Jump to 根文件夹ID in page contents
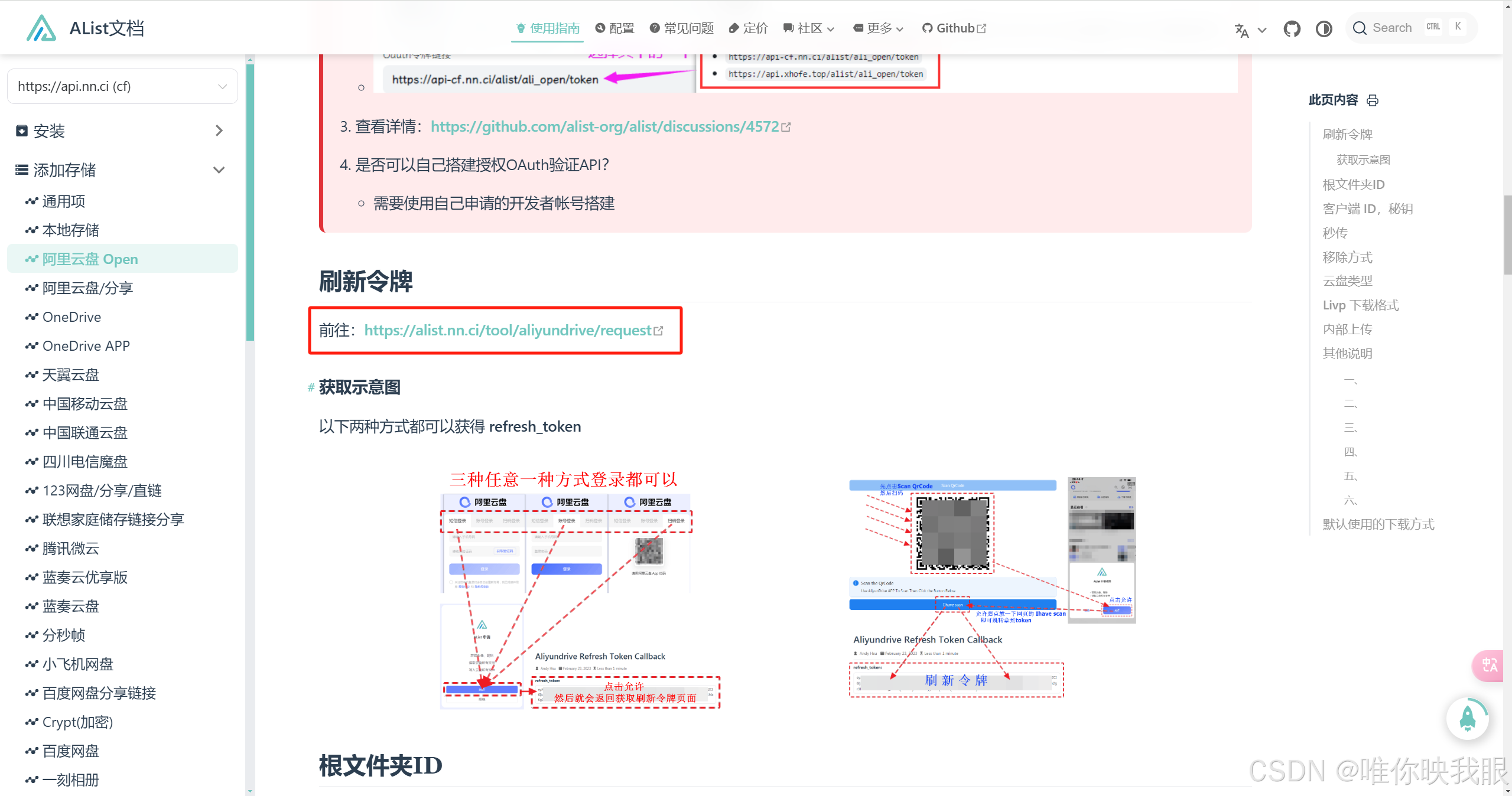This screenshot has width=1512, height=796. click(1353, 184)
